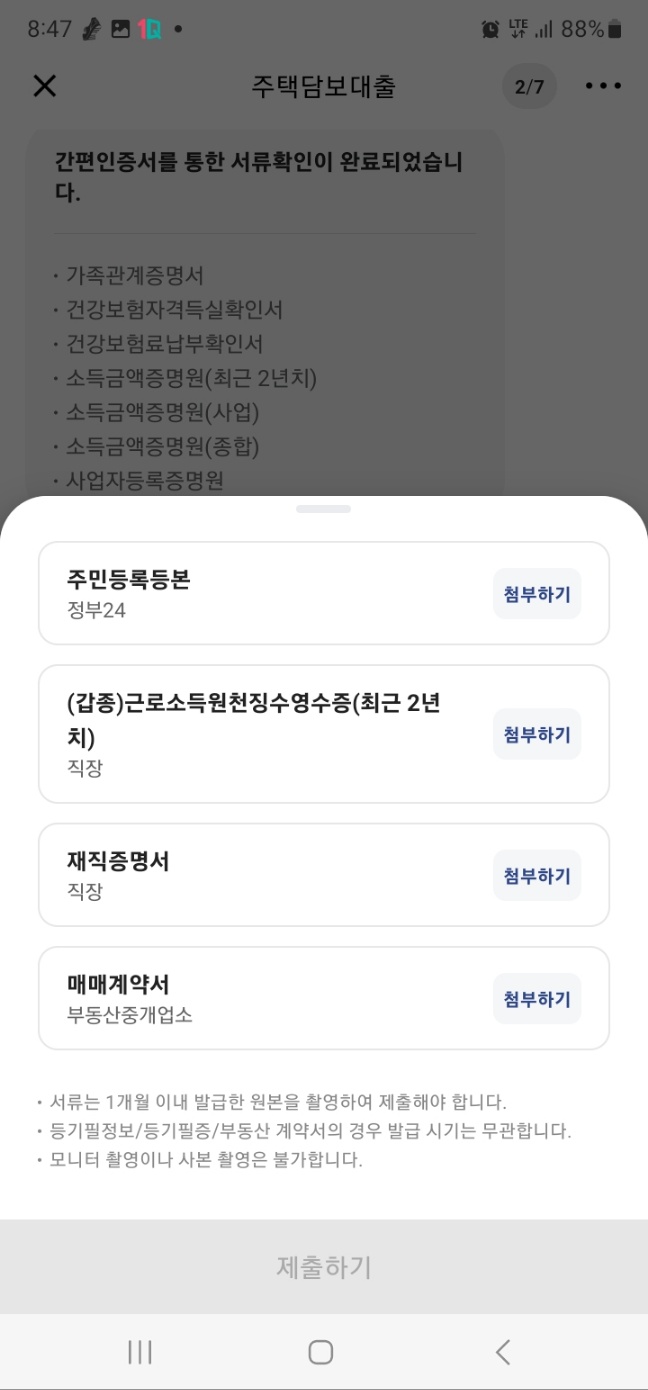The width and height of the screenshot is (648, 1390).
Task: Tap the 제출하기 submit button
Action: tap(323, 1266)
